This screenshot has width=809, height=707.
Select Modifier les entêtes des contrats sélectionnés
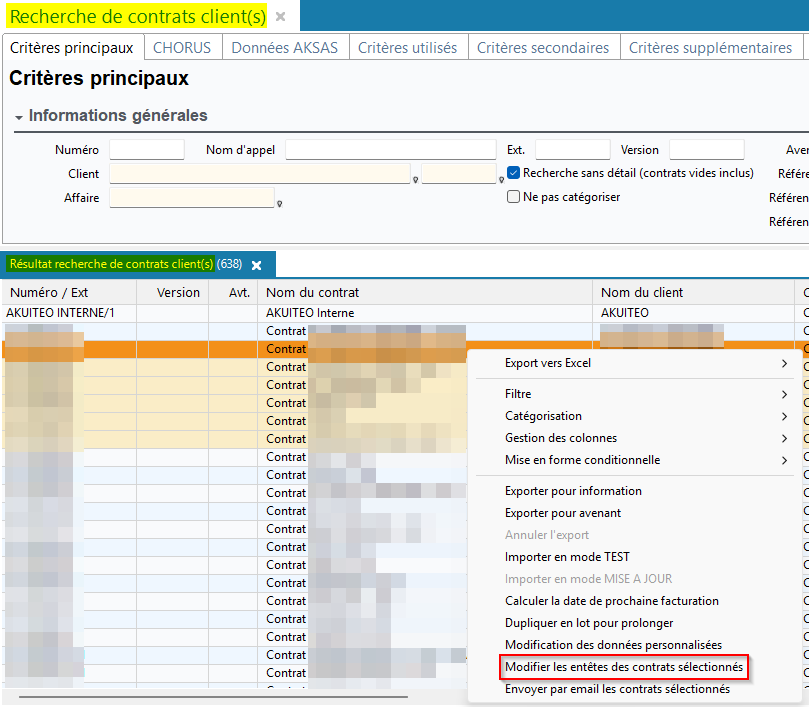coord(623,667)
